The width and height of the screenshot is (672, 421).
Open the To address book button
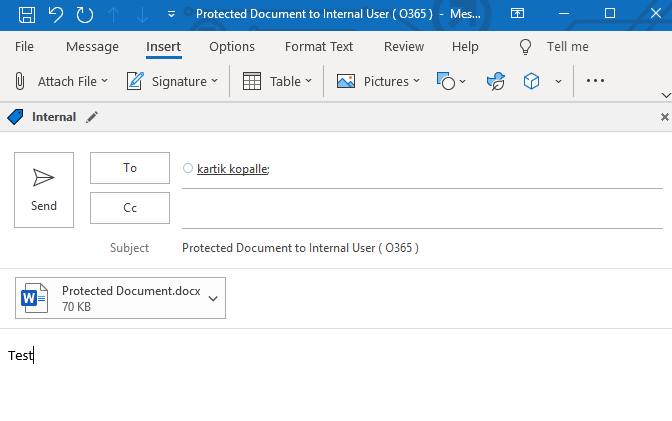pos(130,168)
